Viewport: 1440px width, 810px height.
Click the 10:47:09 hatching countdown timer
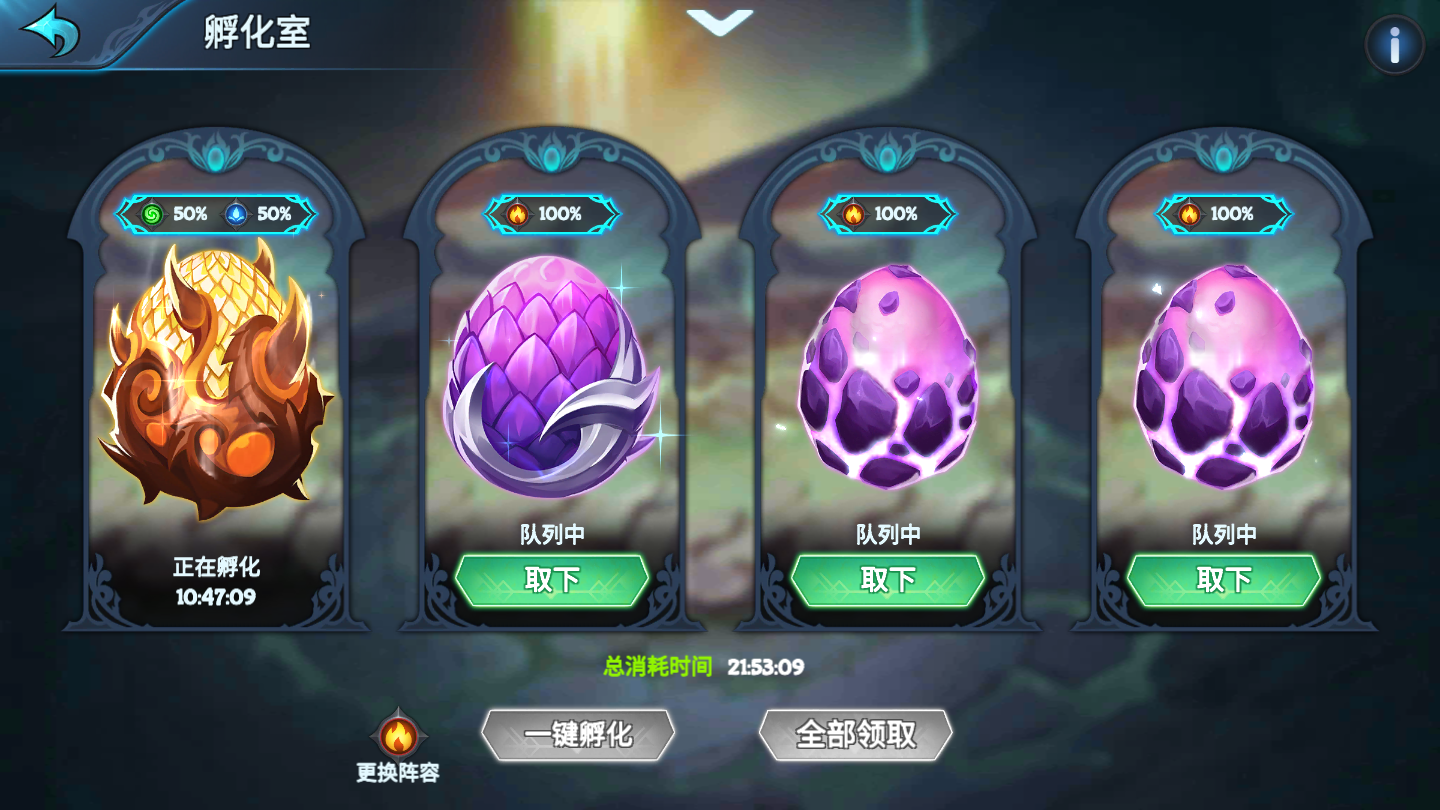click(x=216, y=597)
